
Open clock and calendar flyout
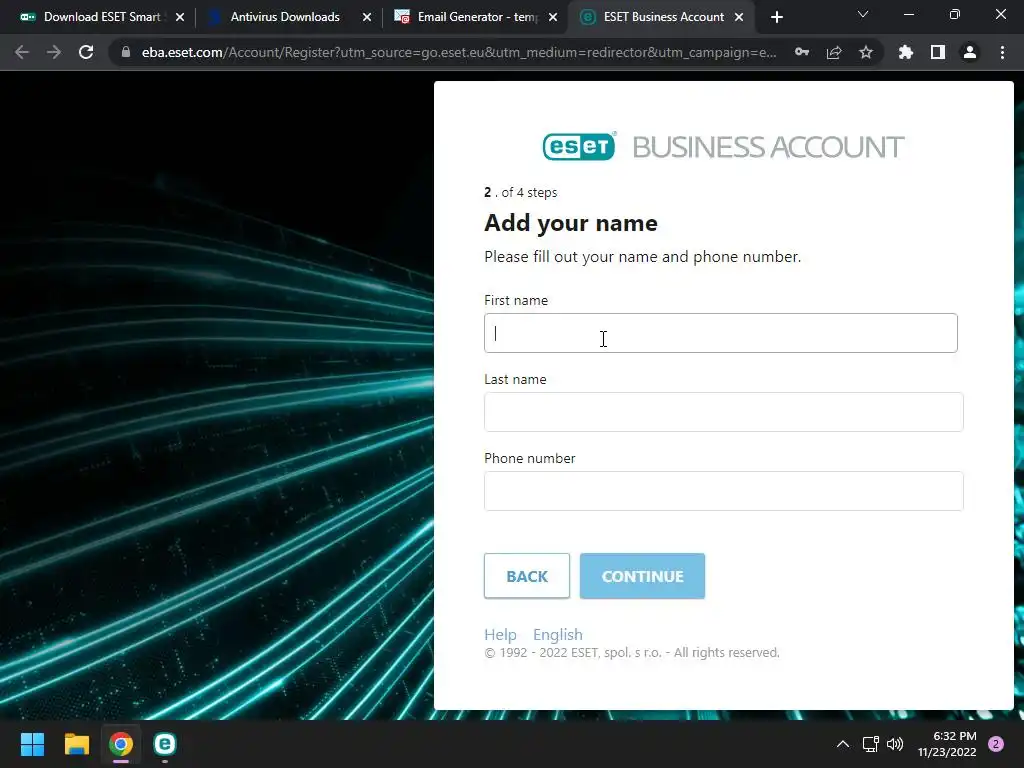947,744
